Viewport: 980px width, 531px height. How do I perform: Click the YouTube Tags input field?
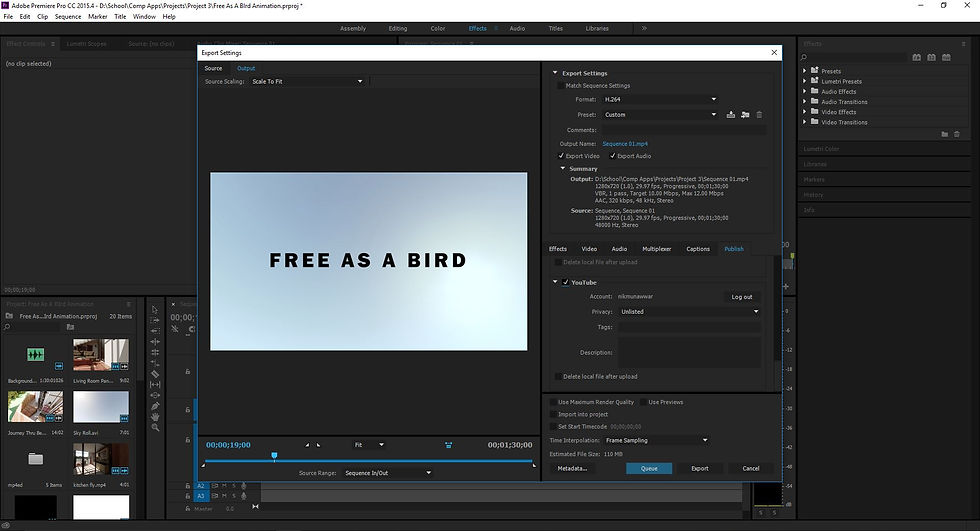click(x=689, y=327)
